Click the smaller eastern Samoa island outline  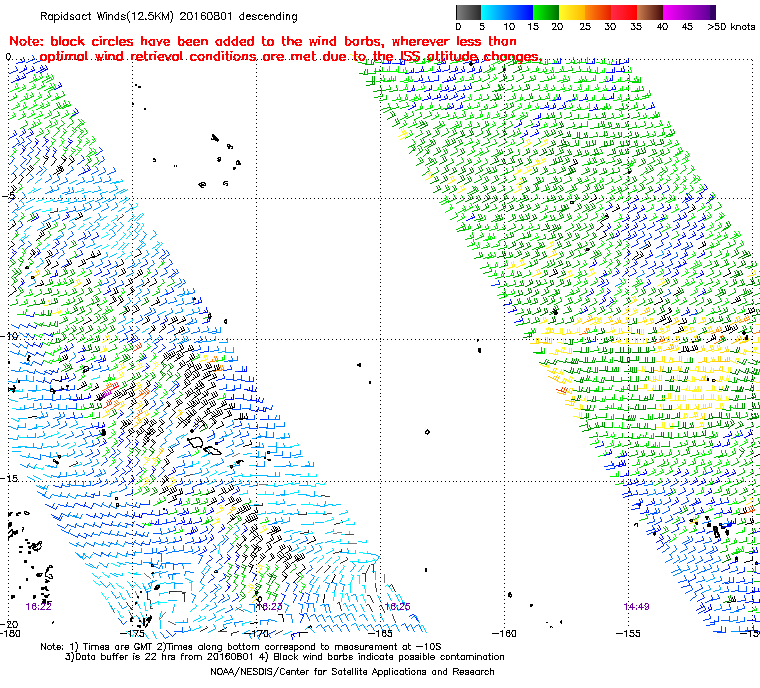213,451
